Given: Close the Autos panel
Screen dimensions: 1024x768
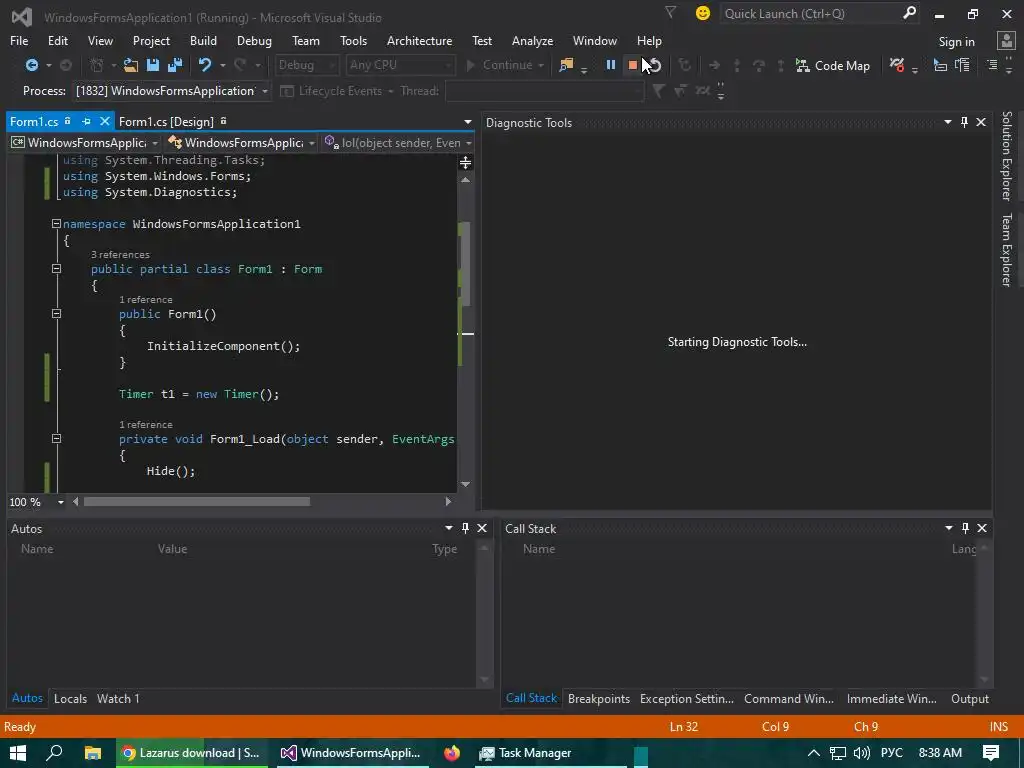Looking at the screenshot, I should 482,528.
